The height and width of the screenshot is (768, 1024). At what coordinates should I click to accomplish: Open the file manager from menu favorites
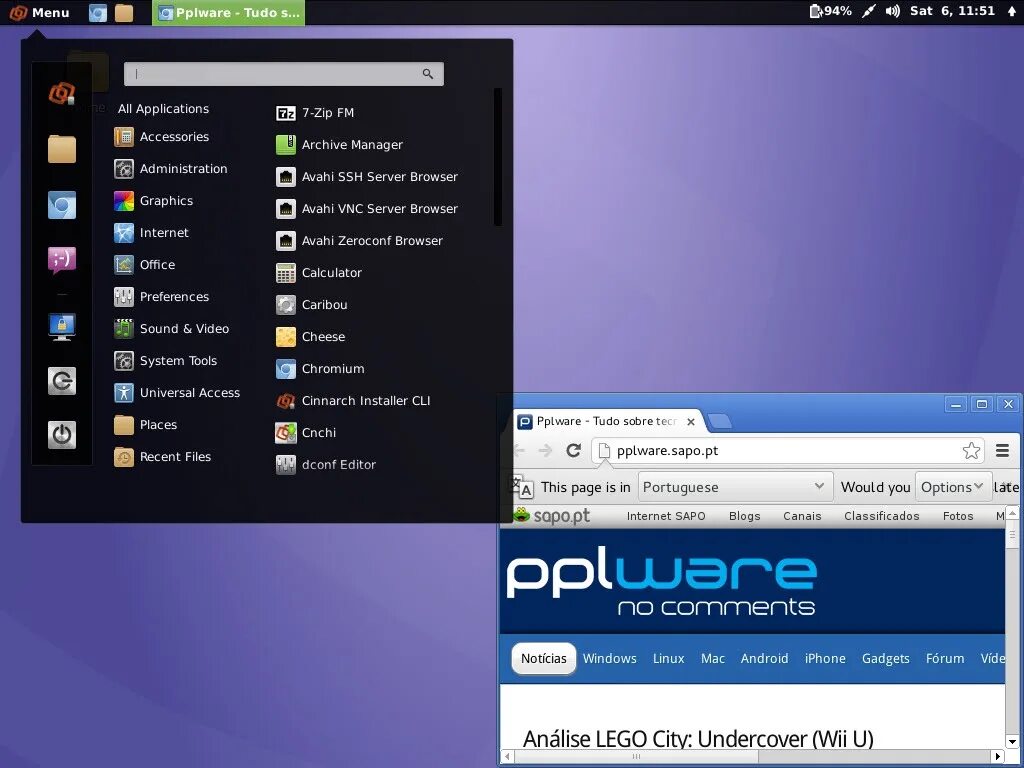click(62, 149)
